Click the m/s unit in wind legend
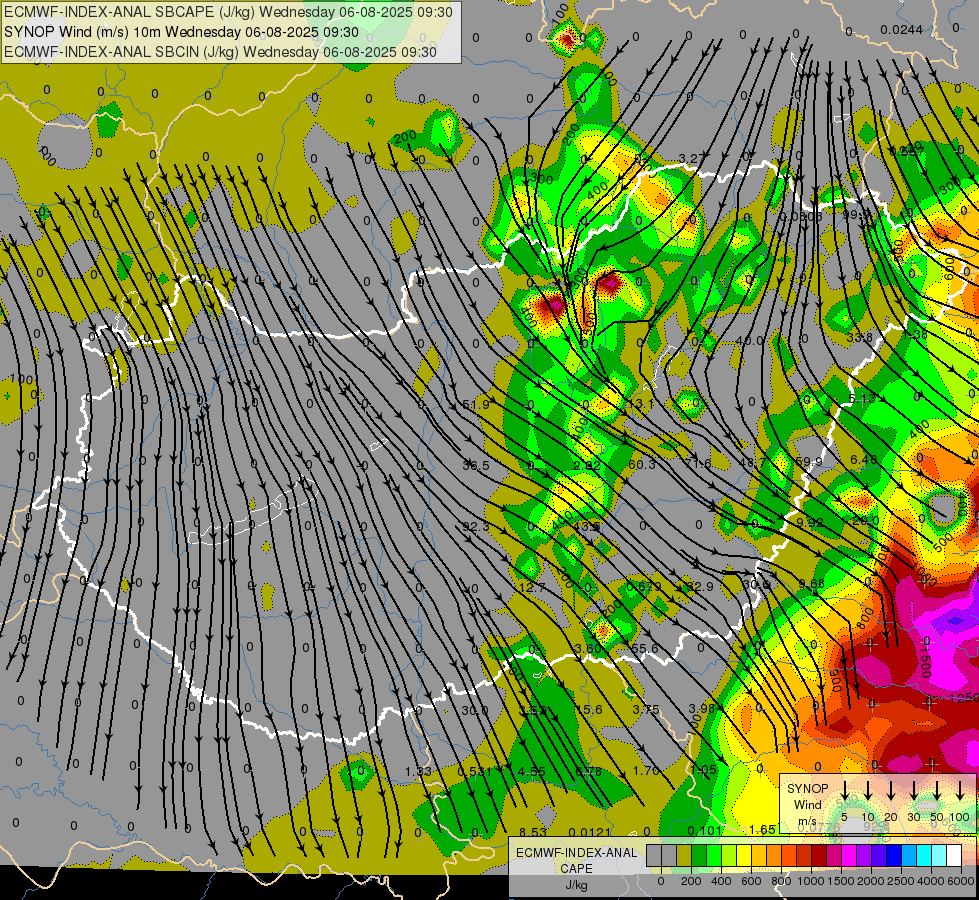The width and height of the screenshot is (979, 900). (807, 821)
